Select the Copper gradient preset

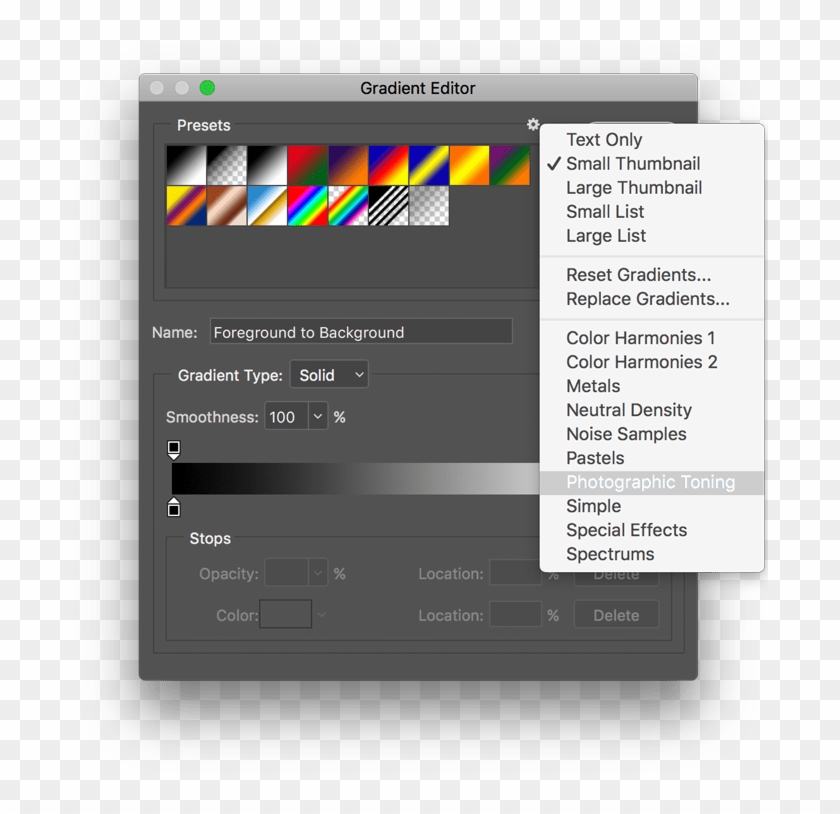tap(227, 206)
